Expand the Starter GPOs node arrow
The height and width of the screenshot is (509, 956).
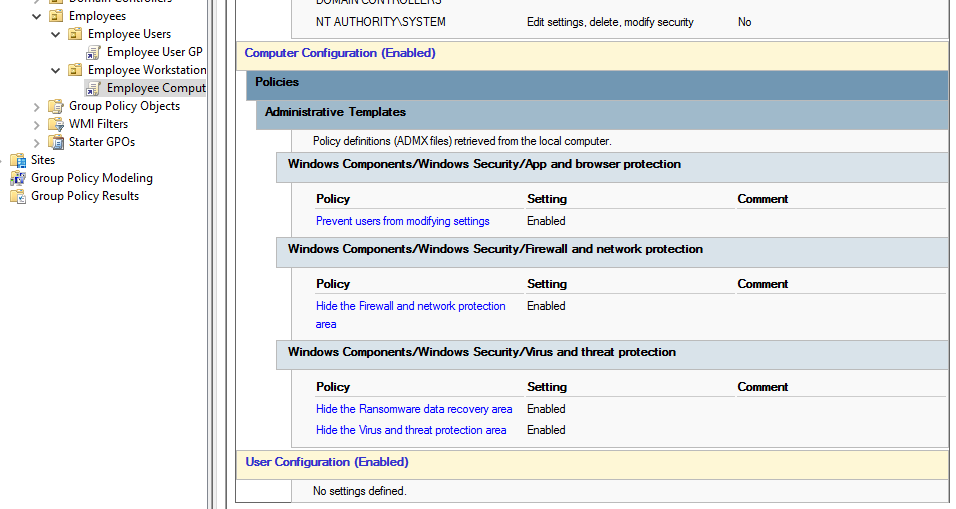38,142
